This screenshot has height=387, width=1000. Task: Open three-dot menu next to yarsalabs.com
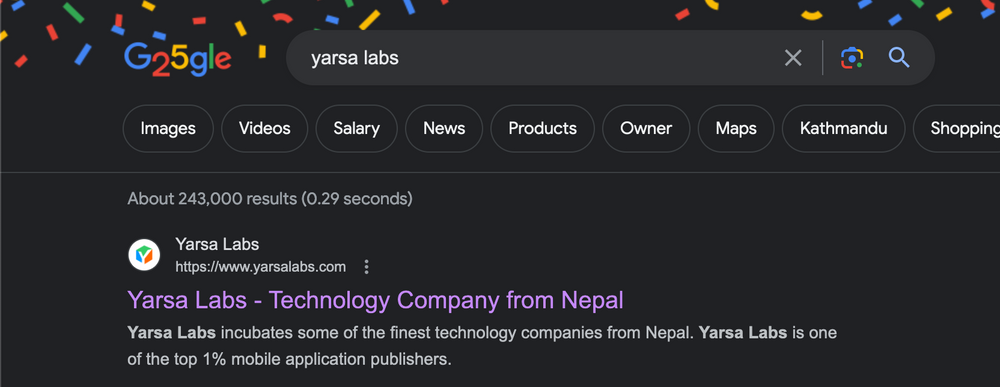pos(366,267)
